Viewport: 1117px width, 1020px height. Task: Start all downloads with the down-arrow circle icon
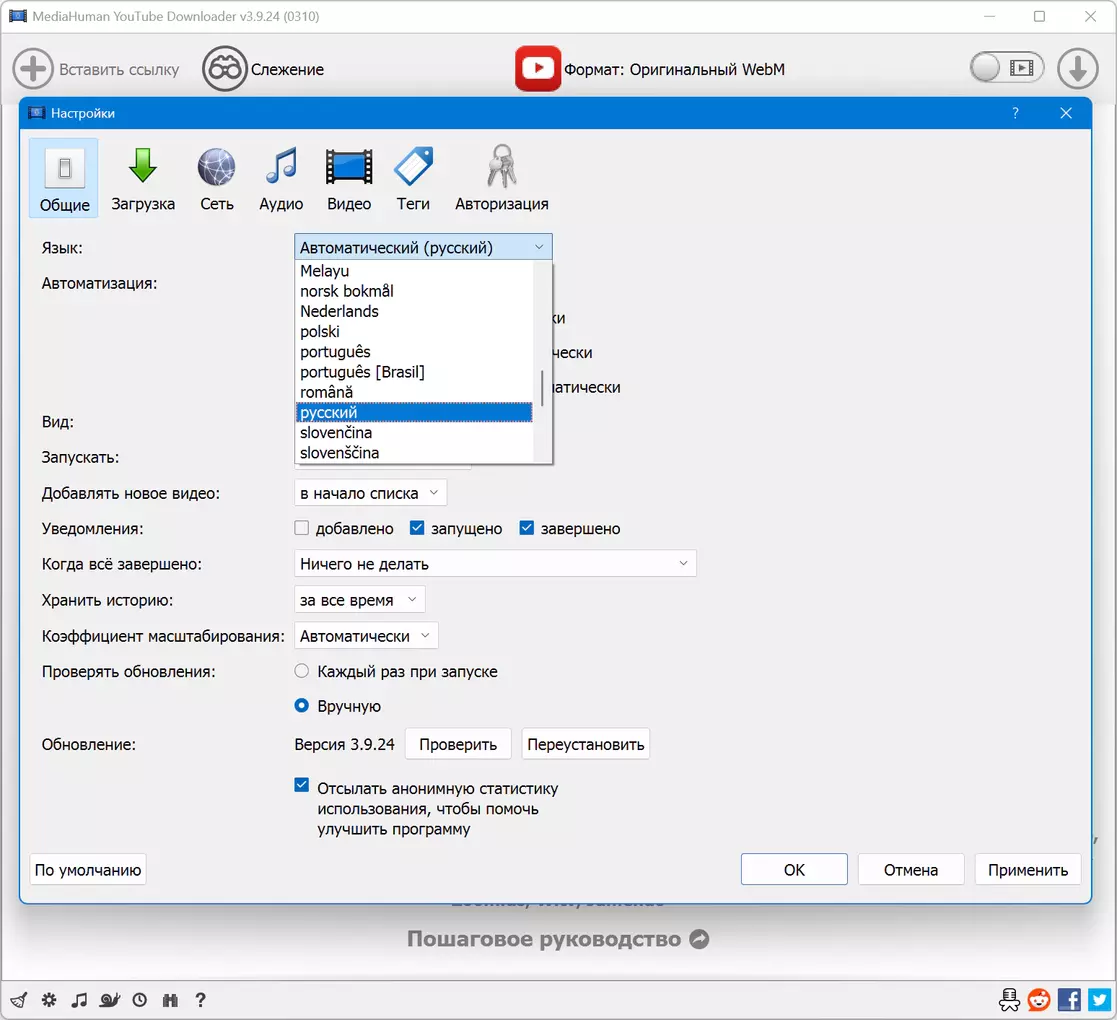(1077, 69)
